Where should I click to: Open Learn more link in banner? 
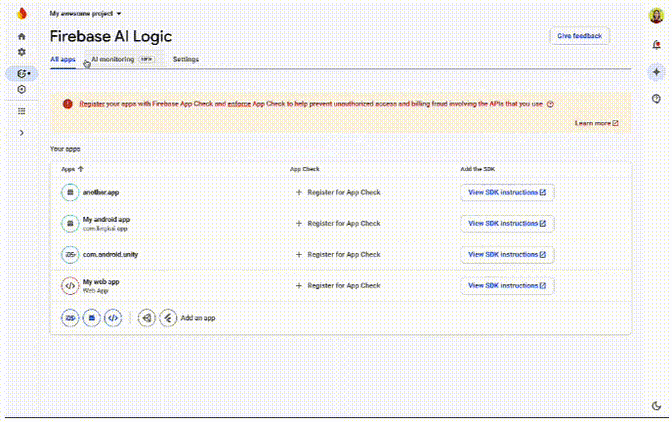(597, 123)
